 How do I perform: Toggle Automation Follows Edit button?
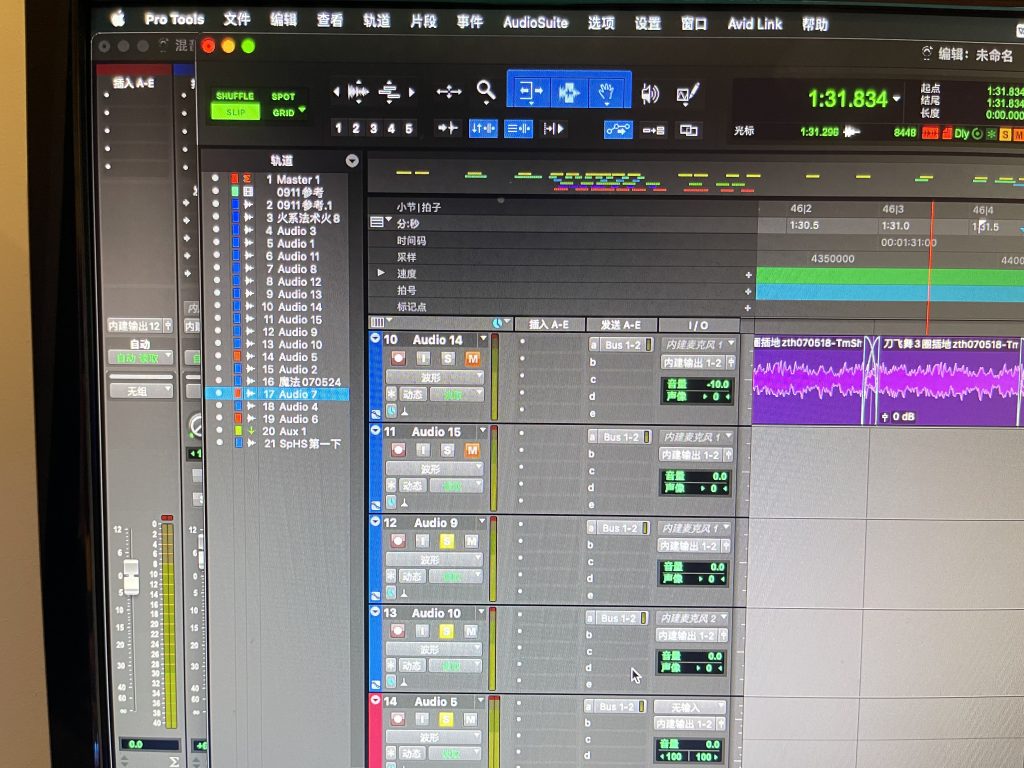pyautogui.click(x=618, y=129)
